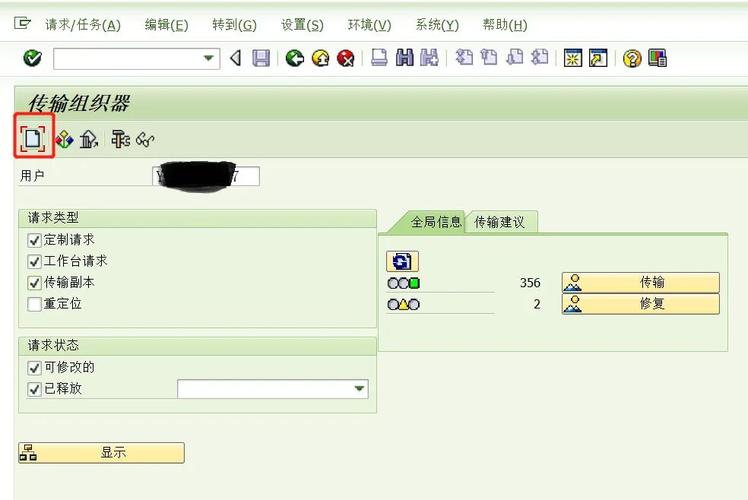
Task: Uncheck the 可修改的 checkbox
Action: 34,368
